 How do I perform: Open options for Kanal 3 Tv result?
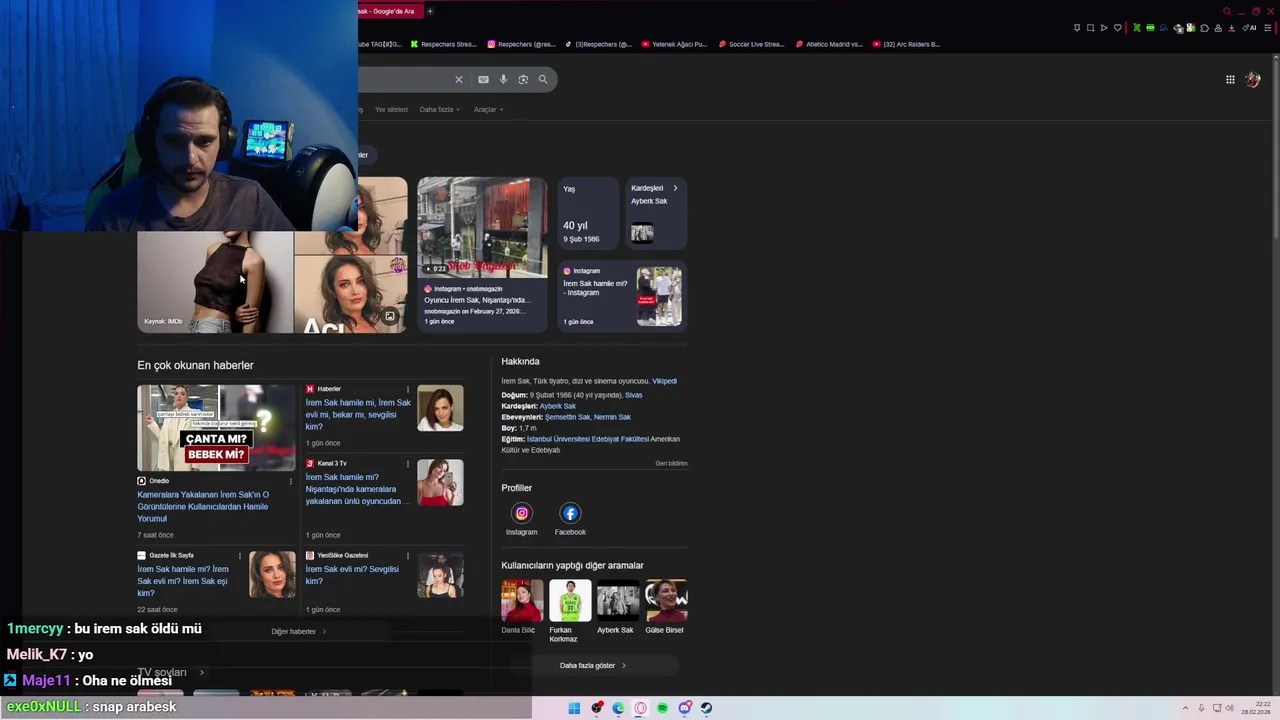tap(407, 464)
